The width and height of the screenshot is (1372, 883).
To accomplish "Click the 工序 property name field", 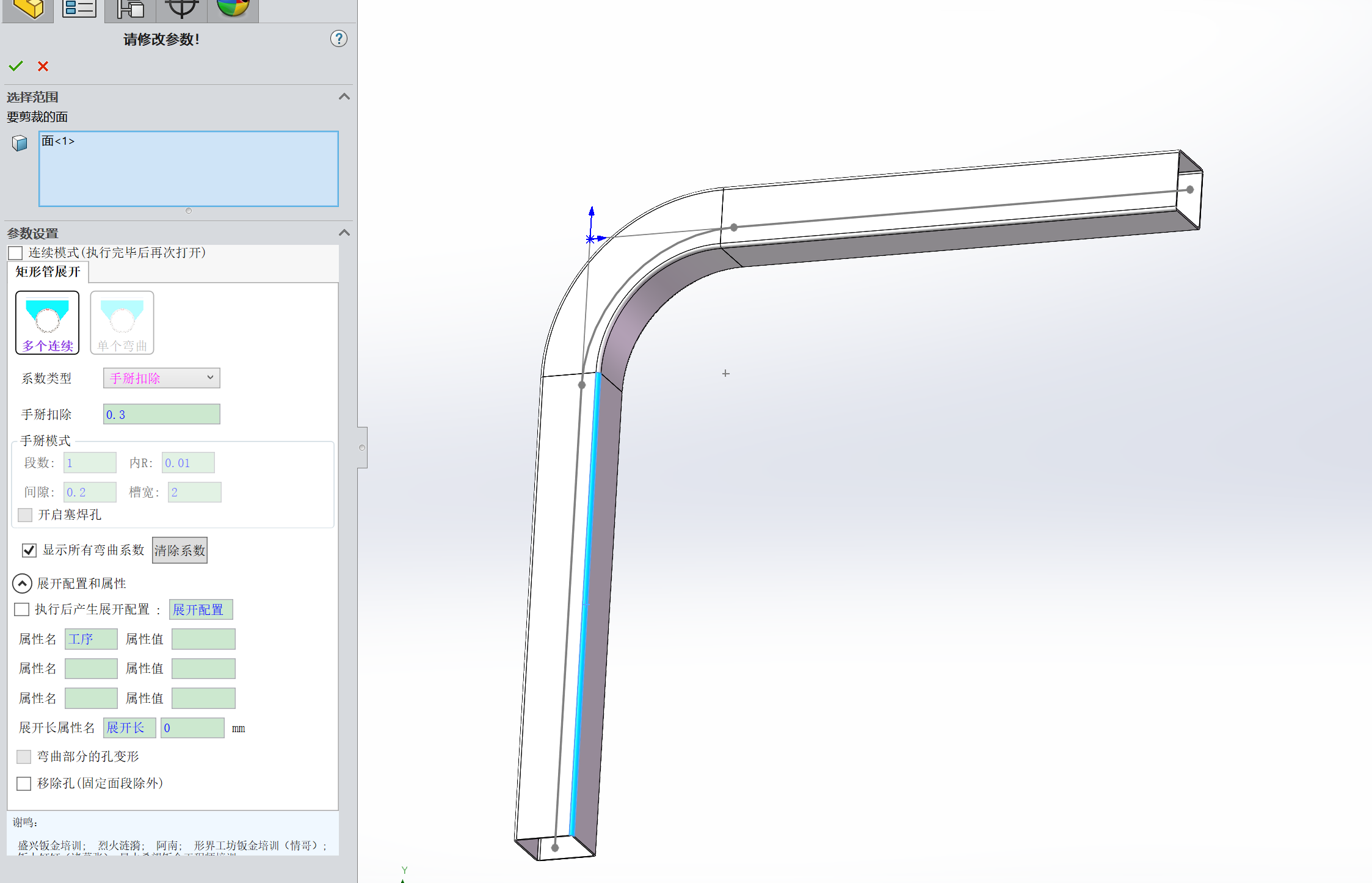I will [x=91, y=639].
